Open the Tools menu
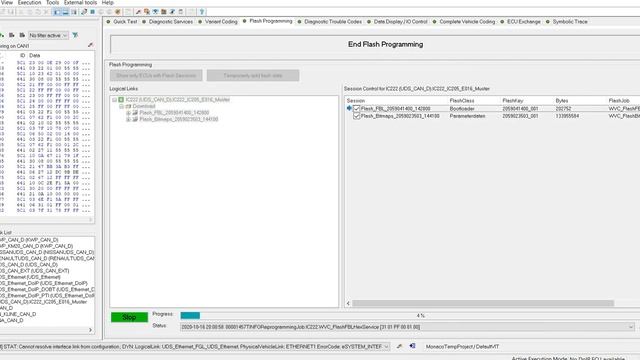The height and width of the screenshot is (360, 640). coord(52,2)
